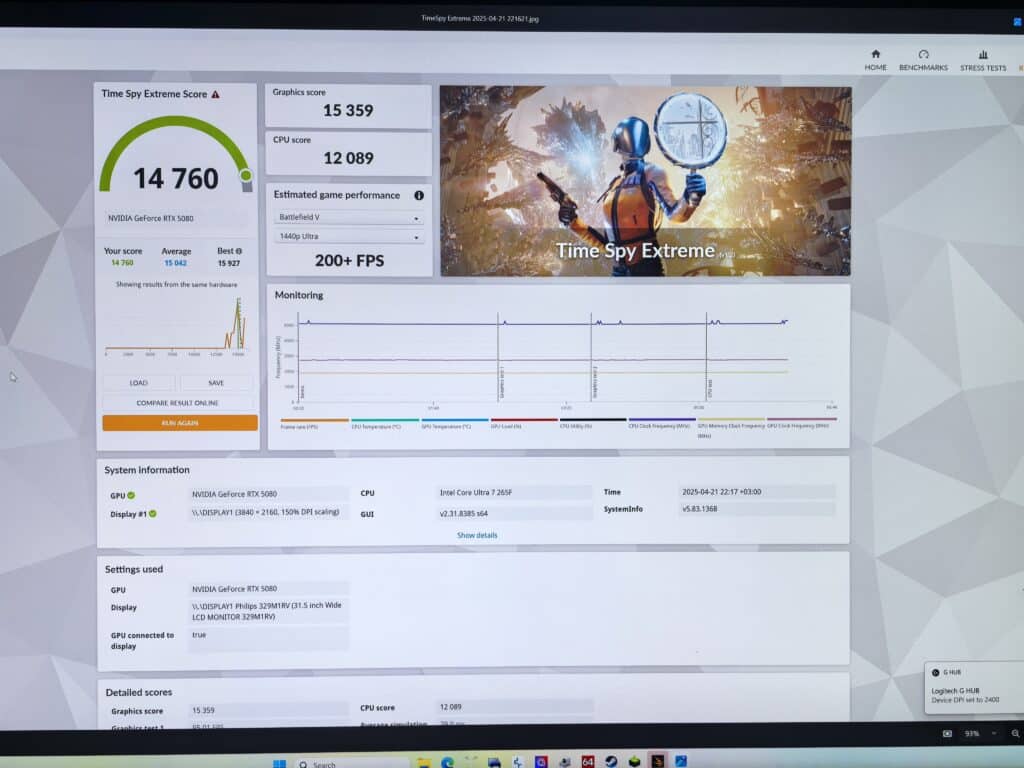Click the info icon beside Best score
1024x768 pixels.
point(238,251)
